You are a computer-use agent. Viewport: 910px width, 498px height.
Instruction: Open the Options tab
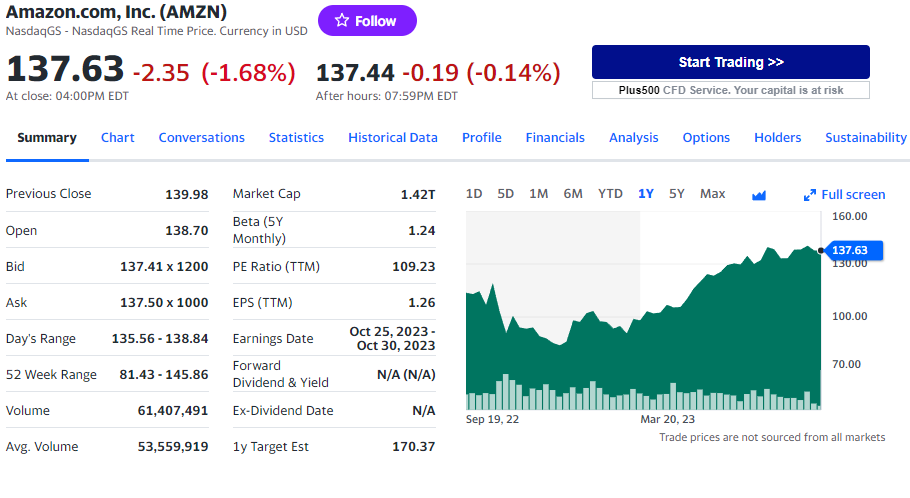(706, 138)
